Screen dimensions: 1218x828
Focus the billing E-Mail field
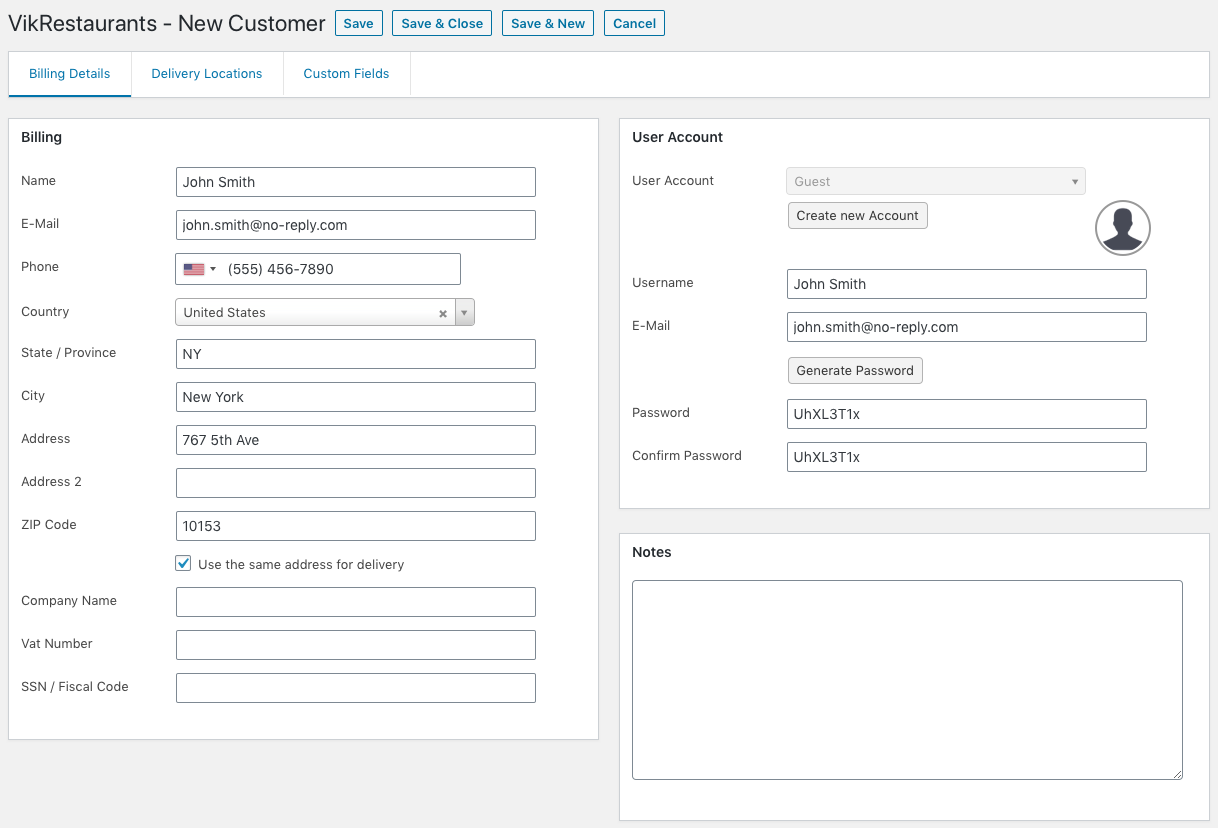tap(356, 225)
